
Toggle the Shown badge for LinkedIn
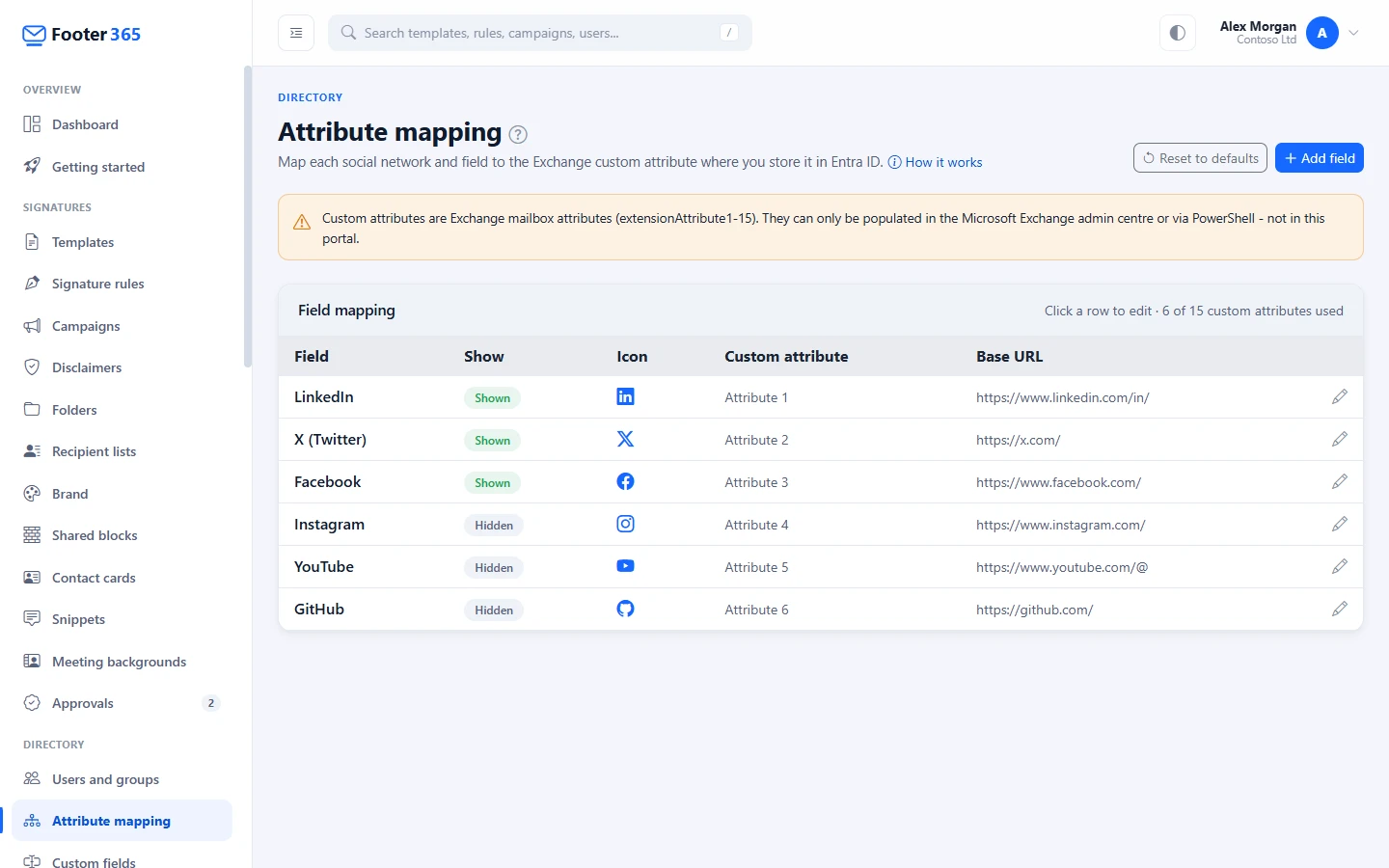(x=492, y=398)
